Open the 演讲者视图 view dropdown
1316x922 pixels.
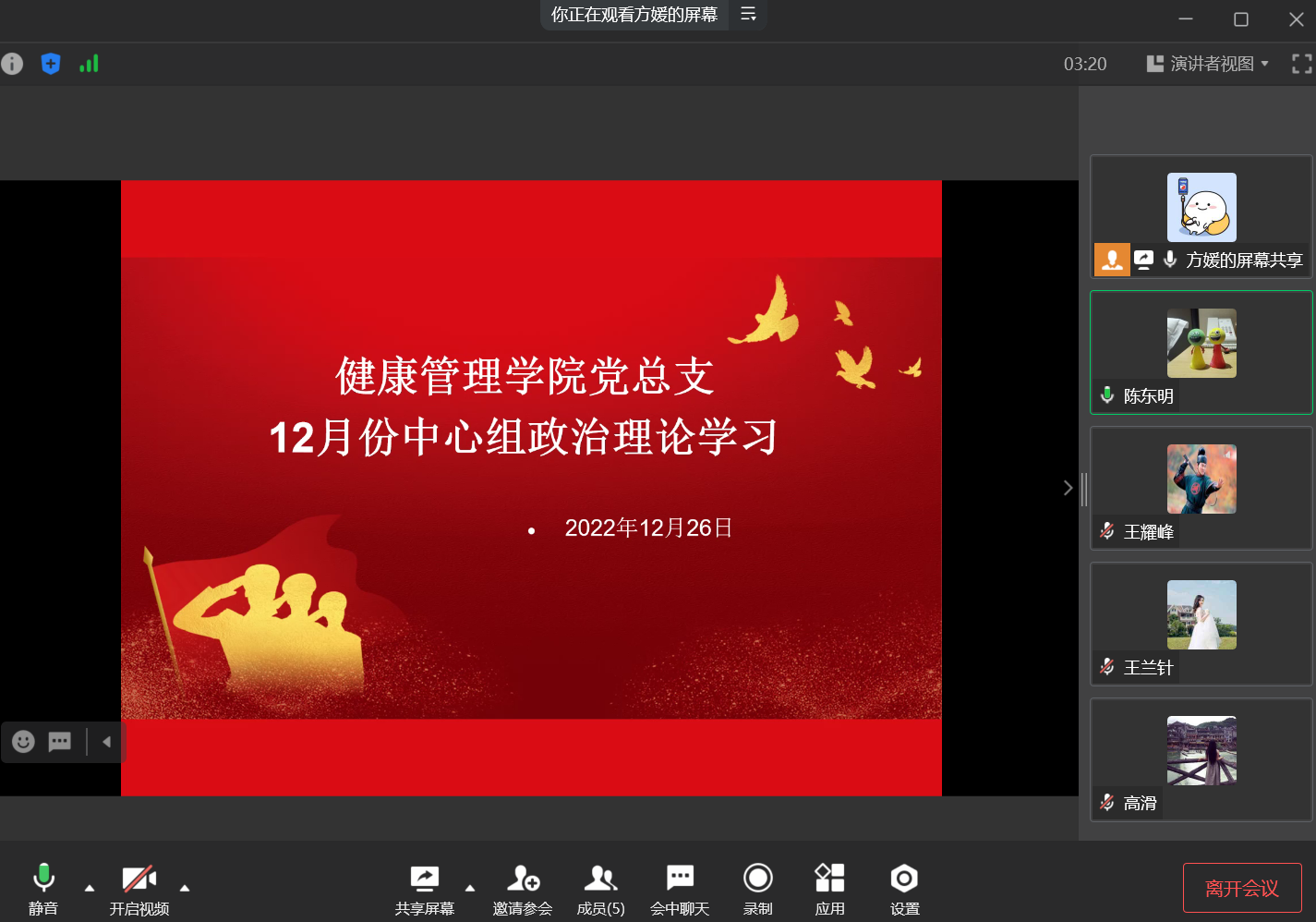1208,64
